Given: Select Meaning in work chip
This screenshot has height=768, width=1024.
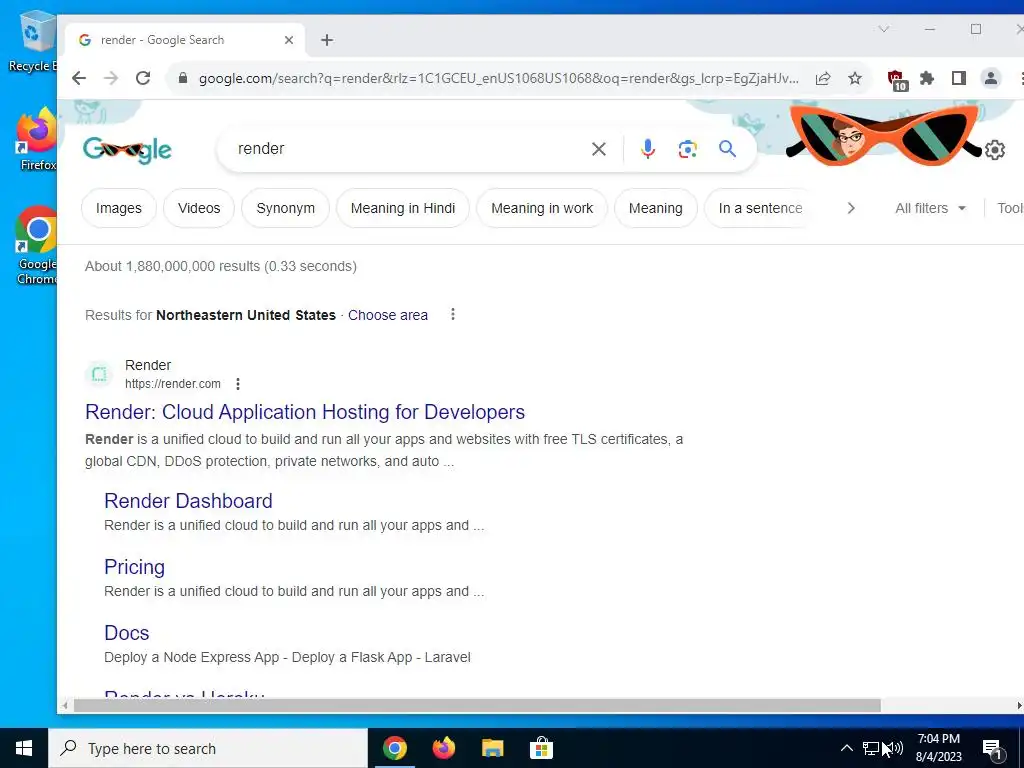Looking at the screenshot, I should point(542,208).
